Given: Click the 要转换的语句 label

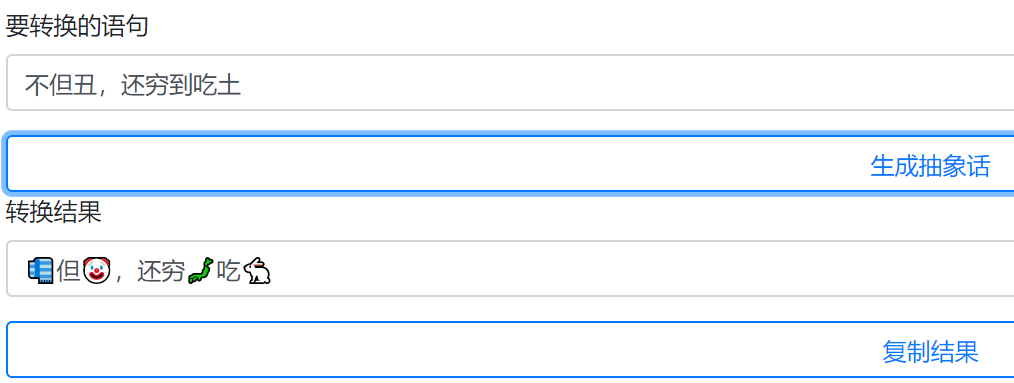Looking at the screenshot, I should tap(77, 26).
